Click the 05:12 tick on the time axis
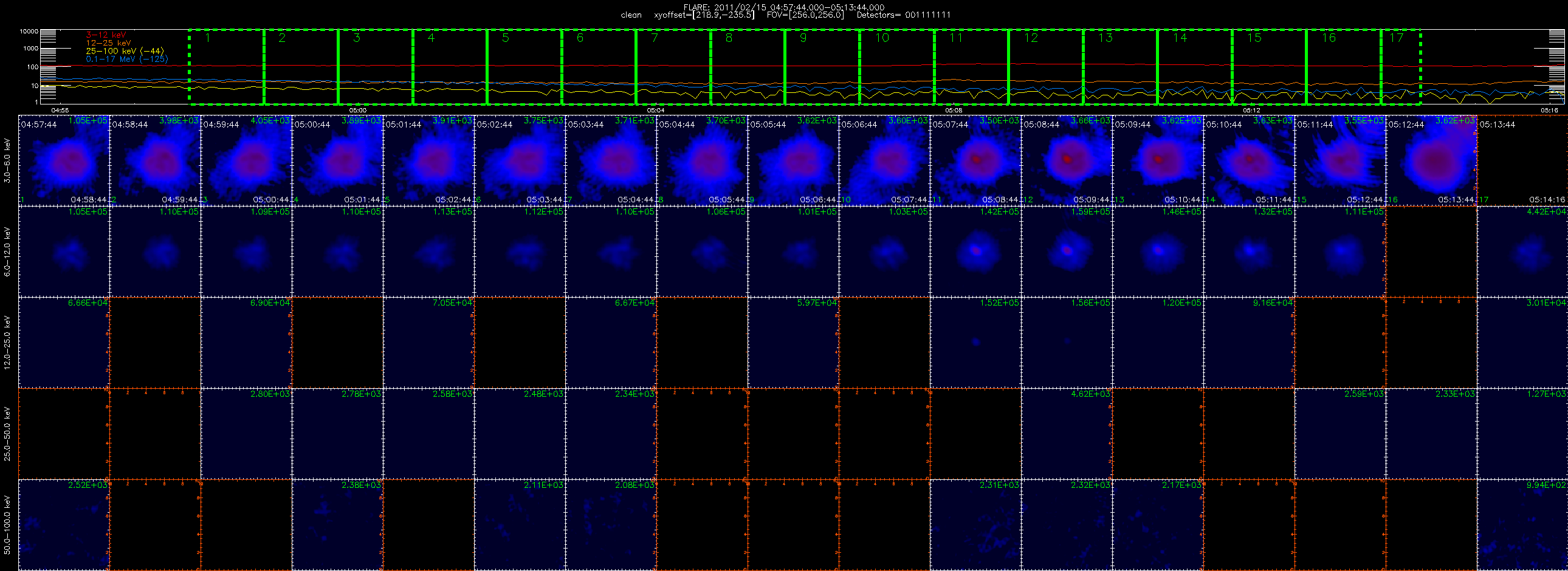 pyautogui.click(x=1251, y=110)
